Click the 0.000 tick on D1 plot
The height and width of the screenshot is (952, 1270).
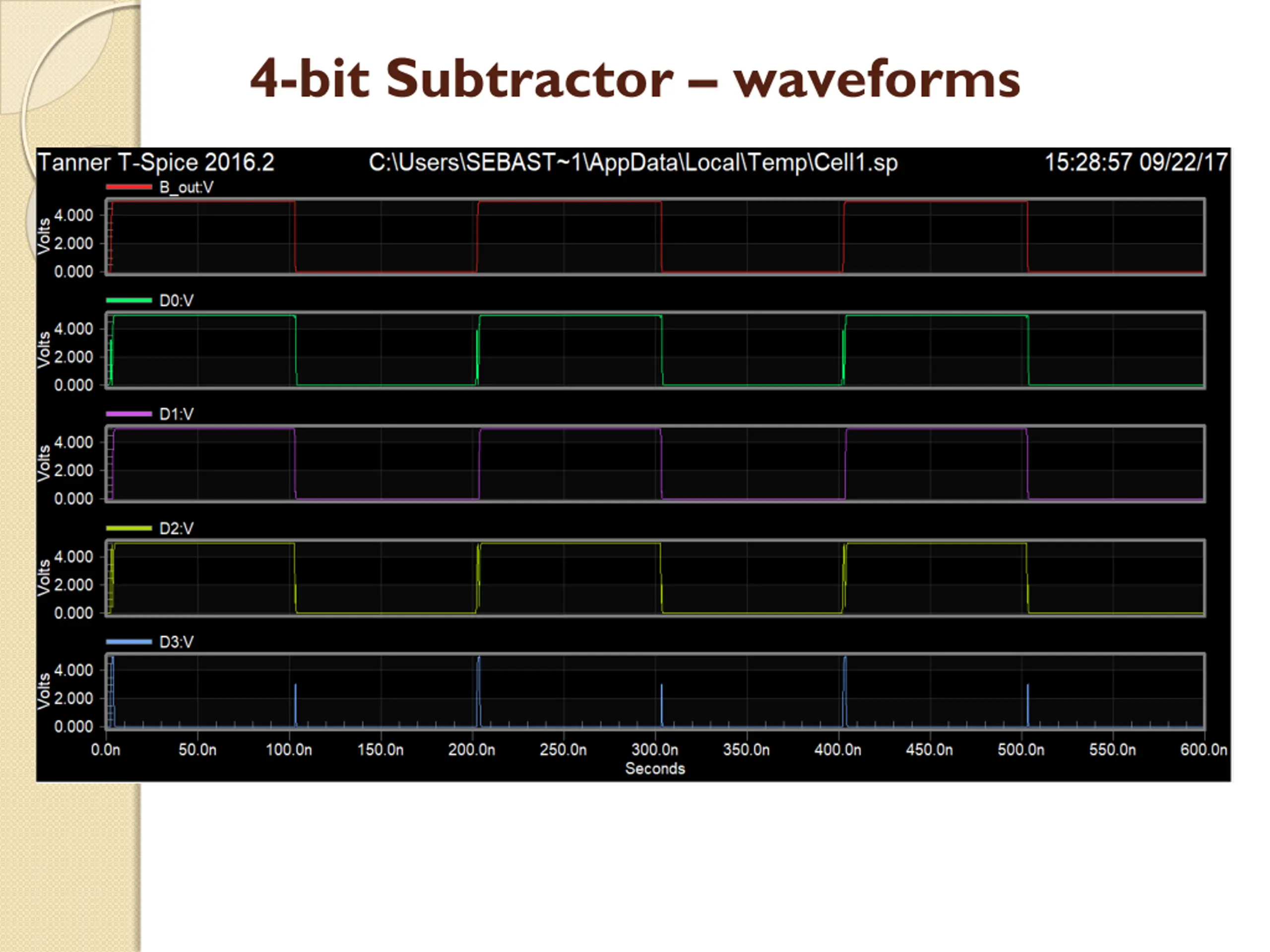point(73,499)
